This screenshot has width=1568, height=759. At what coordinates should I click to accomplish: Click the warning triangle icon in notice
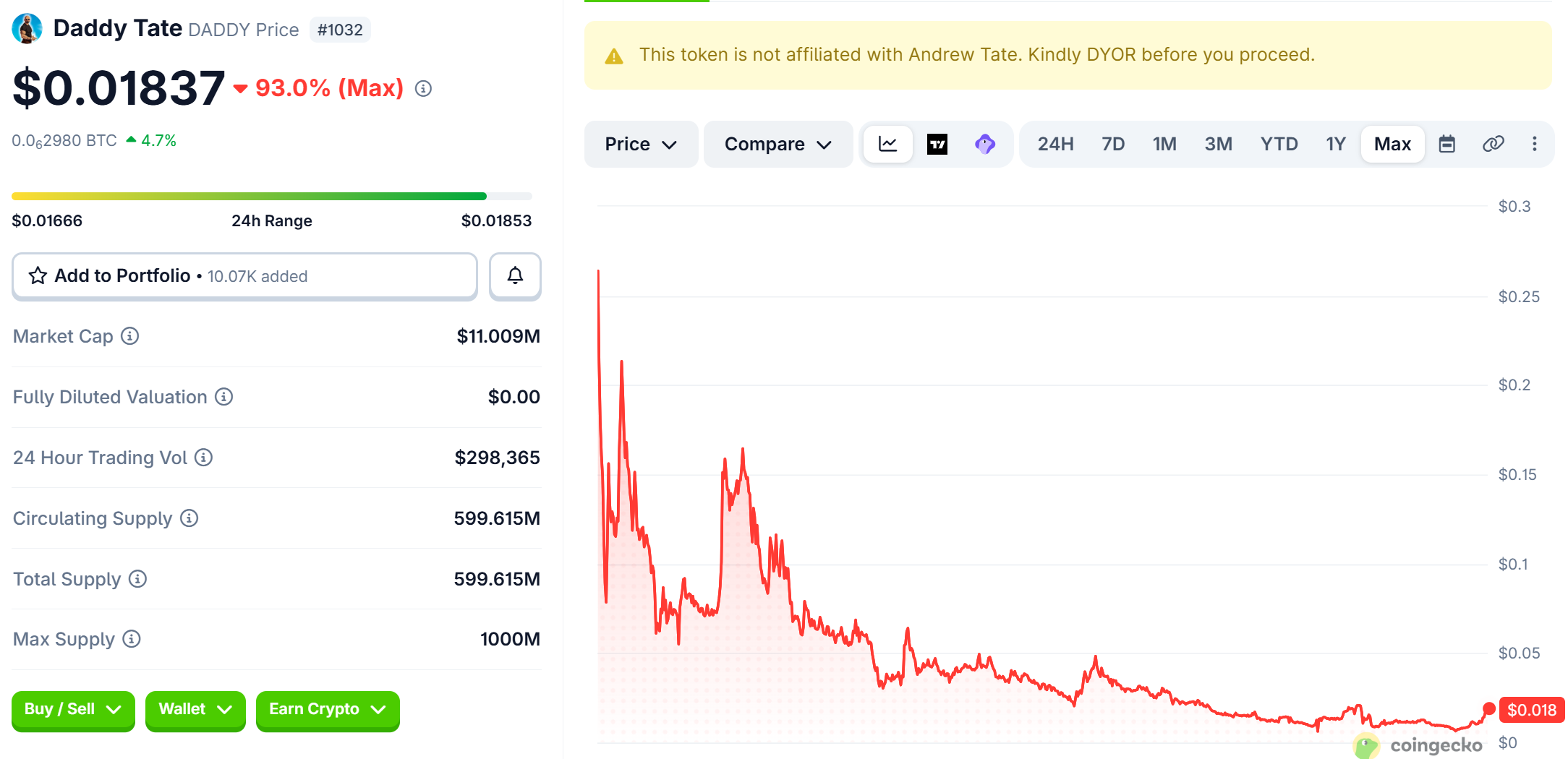coord(614,56)
